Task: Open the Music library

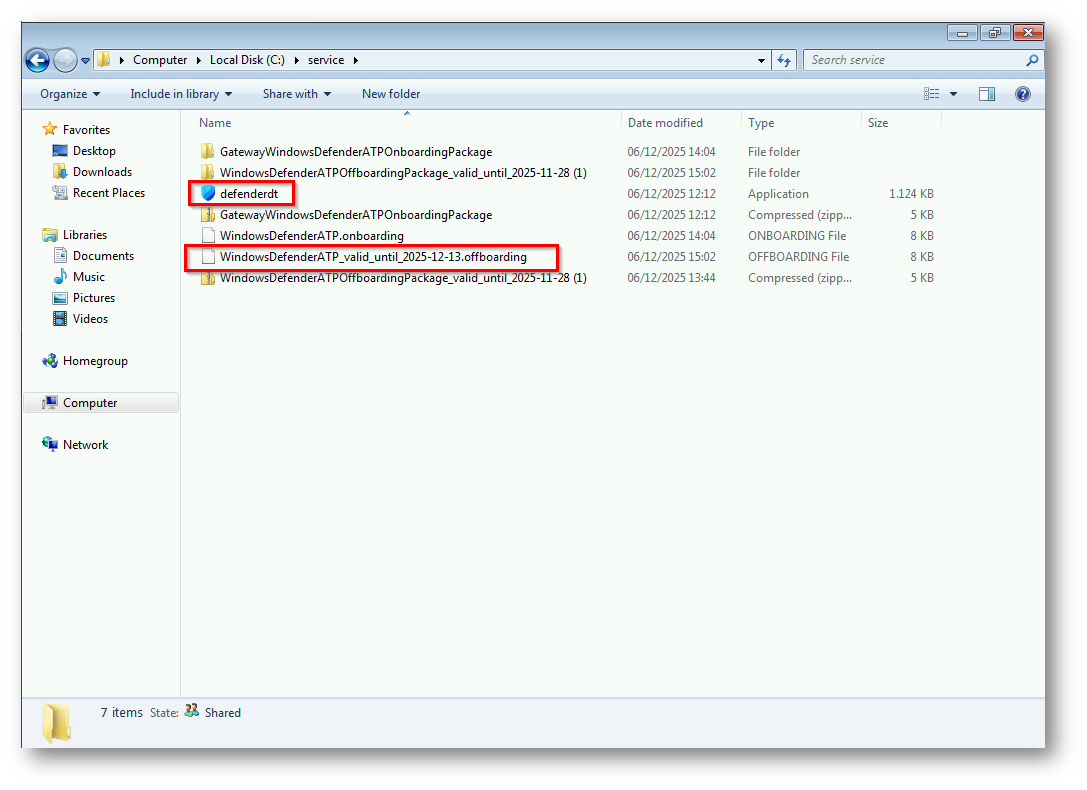Action: (x=89, y=276)
